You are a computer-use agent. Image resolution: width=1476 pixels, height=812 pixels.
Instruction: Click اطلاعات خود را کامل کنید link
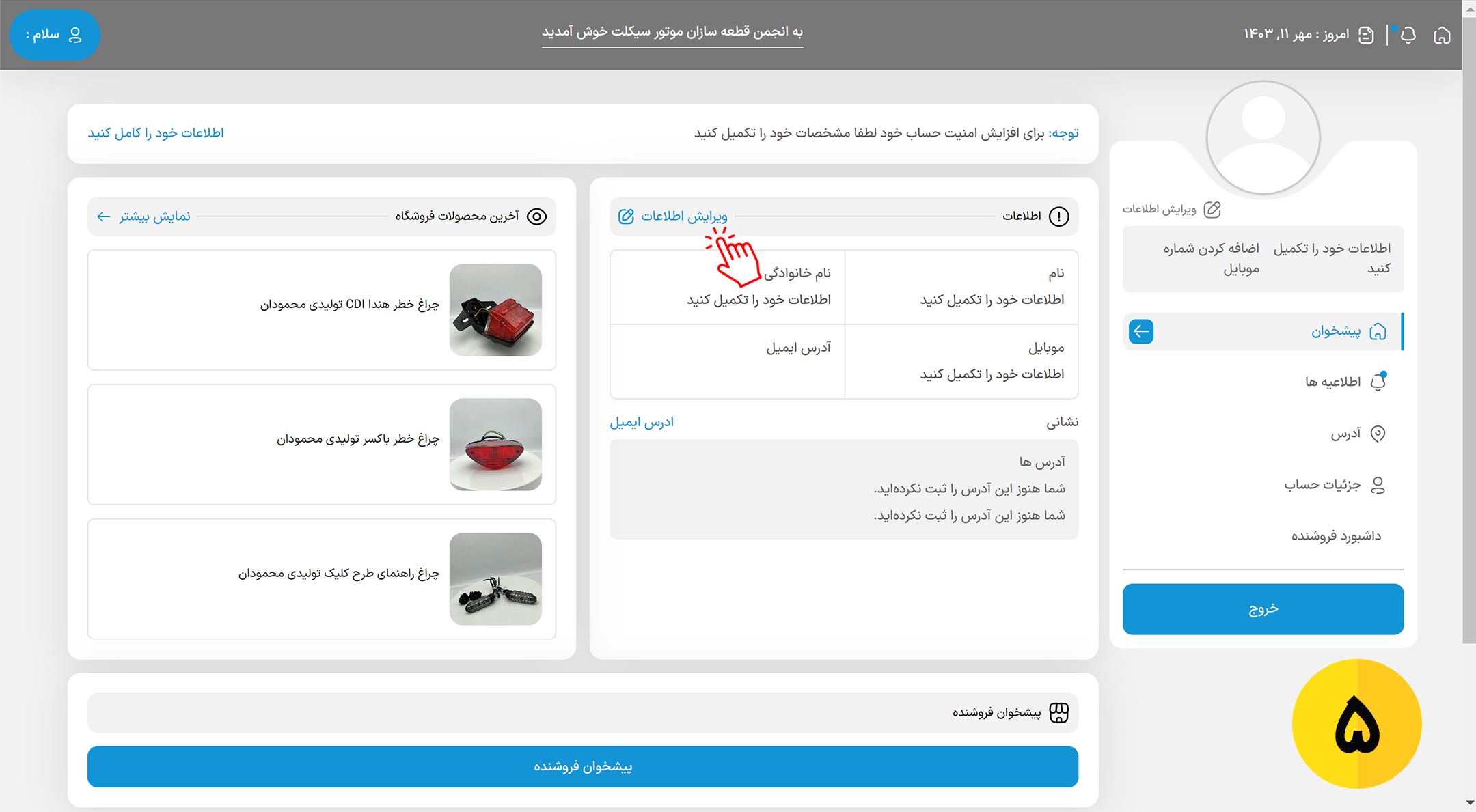point(156,133)
